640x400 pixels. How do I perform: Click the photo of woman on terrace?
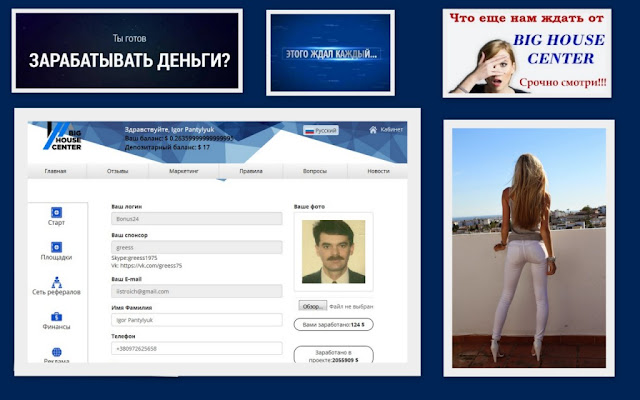pyautogui.click(x=529, y=248)
